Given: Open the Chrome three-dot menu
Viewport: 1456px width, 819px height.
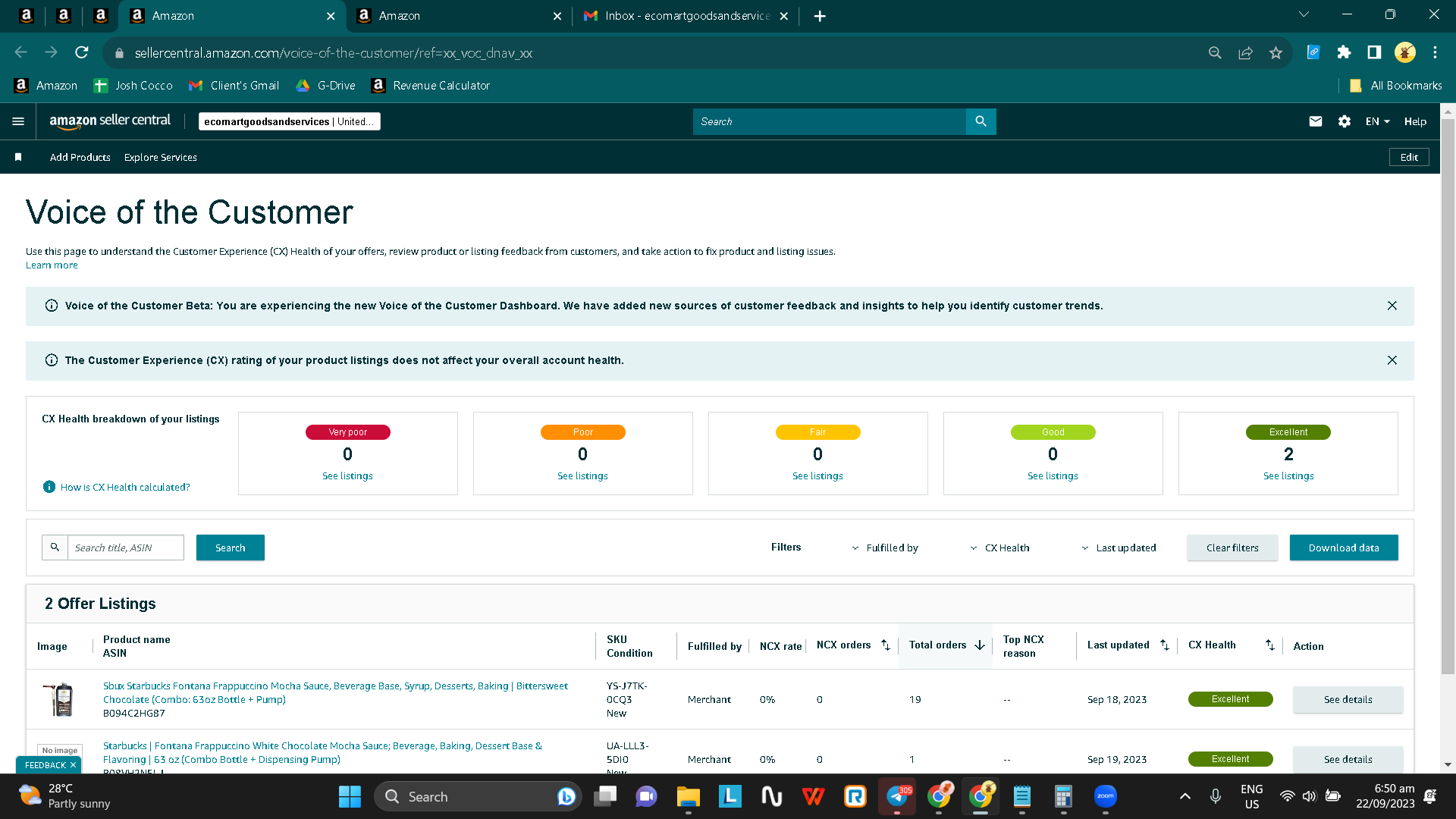Looking at the screenshot, I should point(1435,52).
